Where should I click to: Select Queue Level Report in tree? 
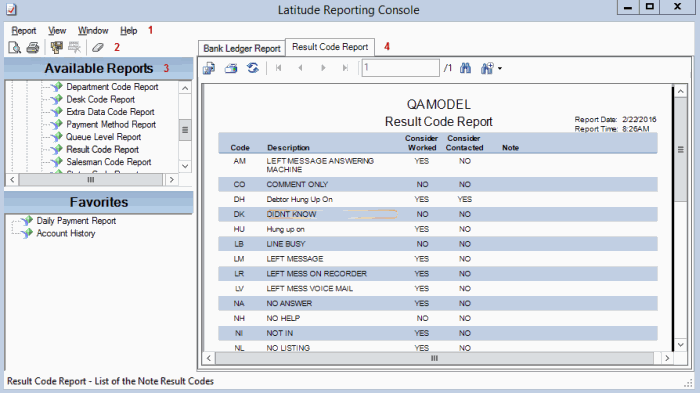coord(104,137)
